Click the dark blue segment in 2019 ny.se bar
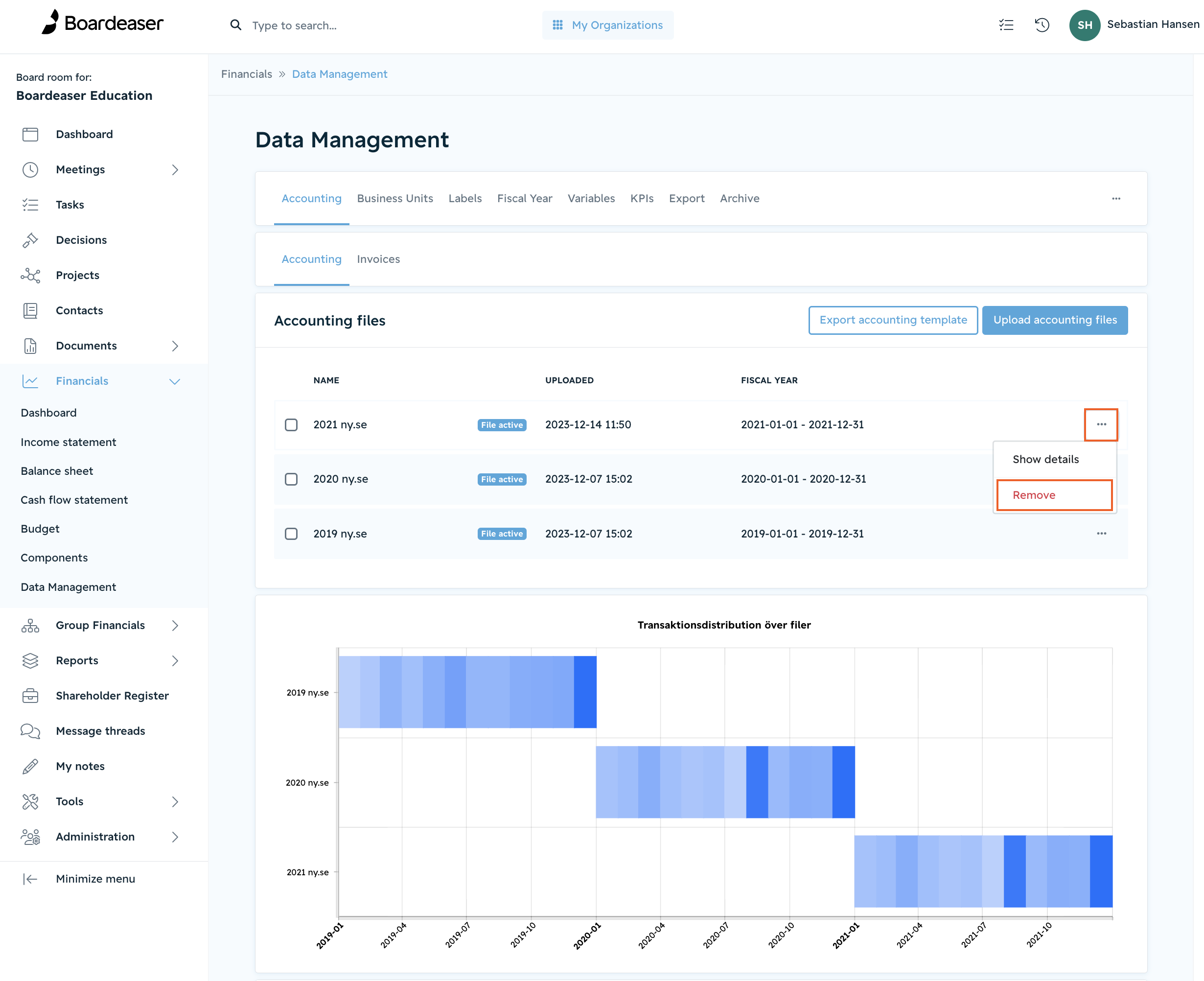This screenshot has height=981, width=1204. click(x=585, y=692)
